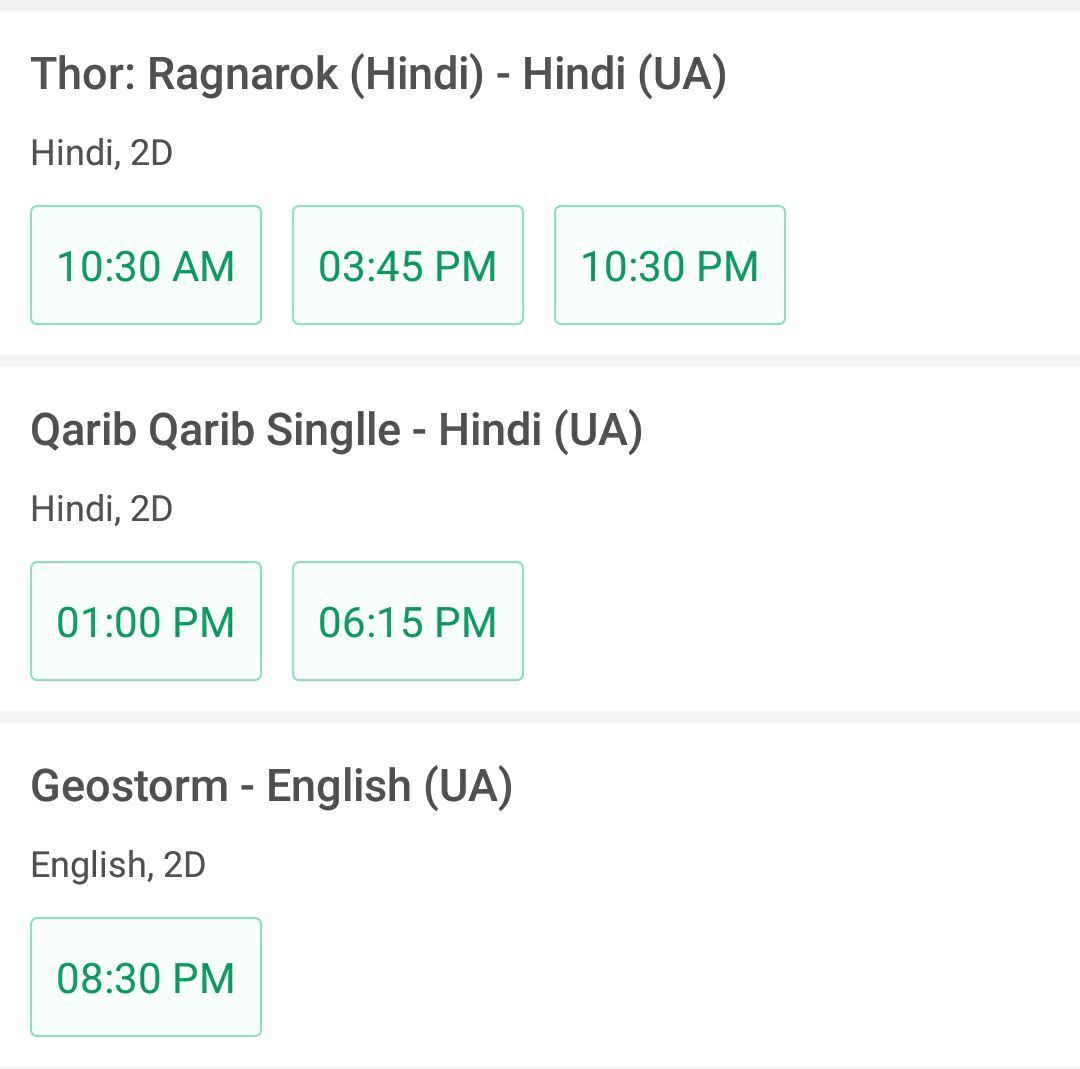Select the 06:15 PM Qarib Qarib Singlle showtime

coord(408,621)
